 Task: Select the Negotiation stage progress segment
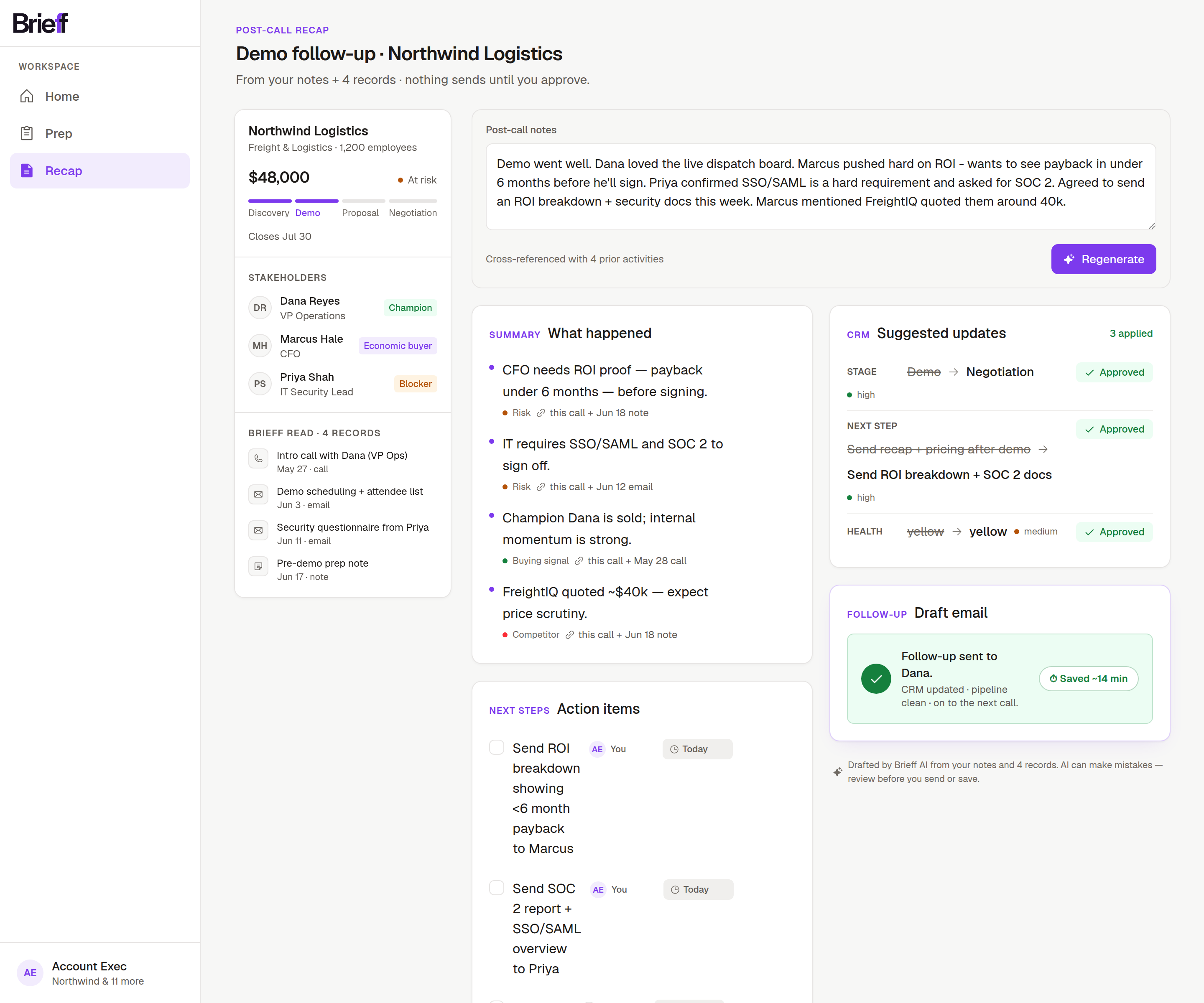point(413,201)
